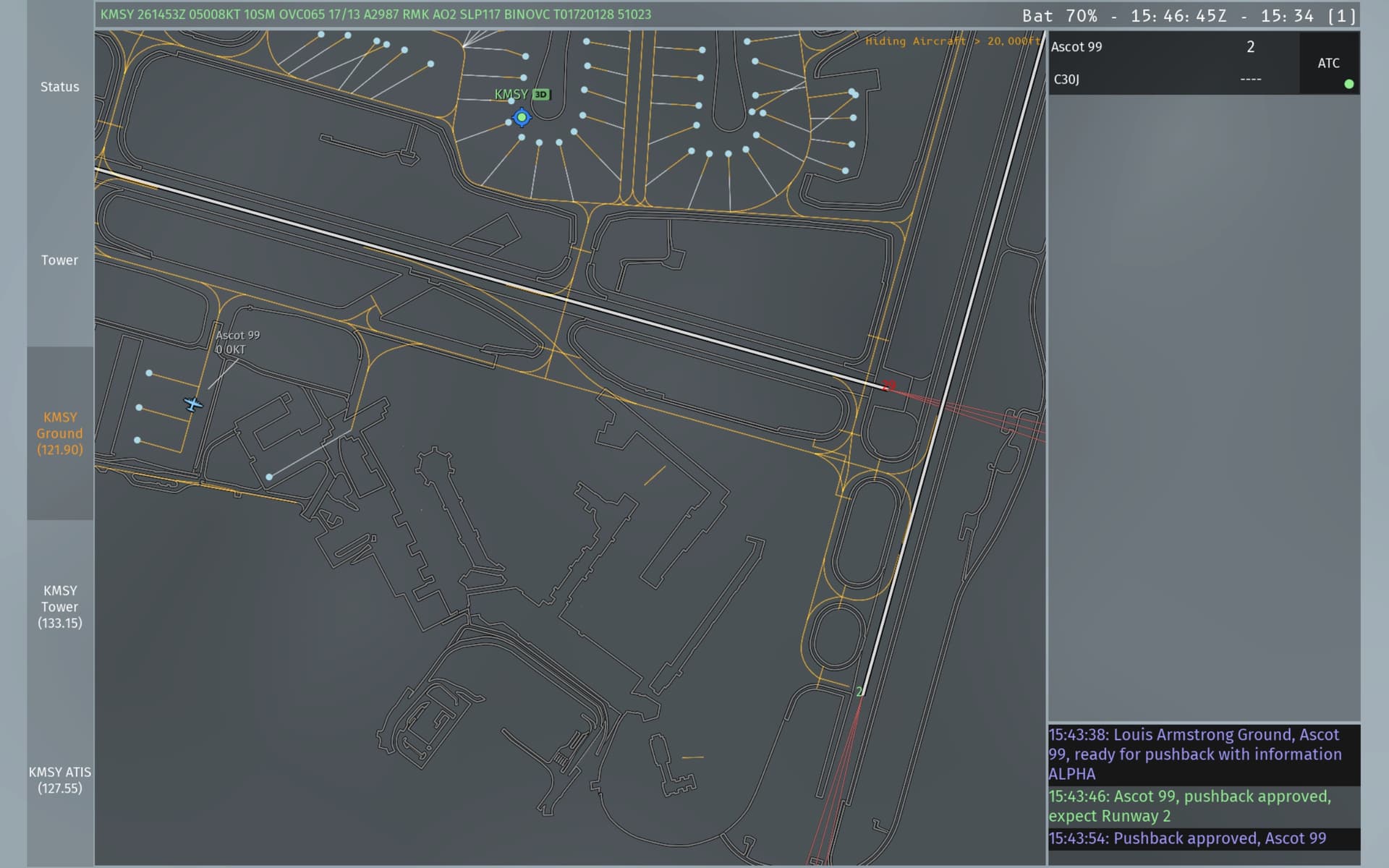Click the green 3D badge beside KMSY
This screenshot has width=1389, height=868.
541,95
